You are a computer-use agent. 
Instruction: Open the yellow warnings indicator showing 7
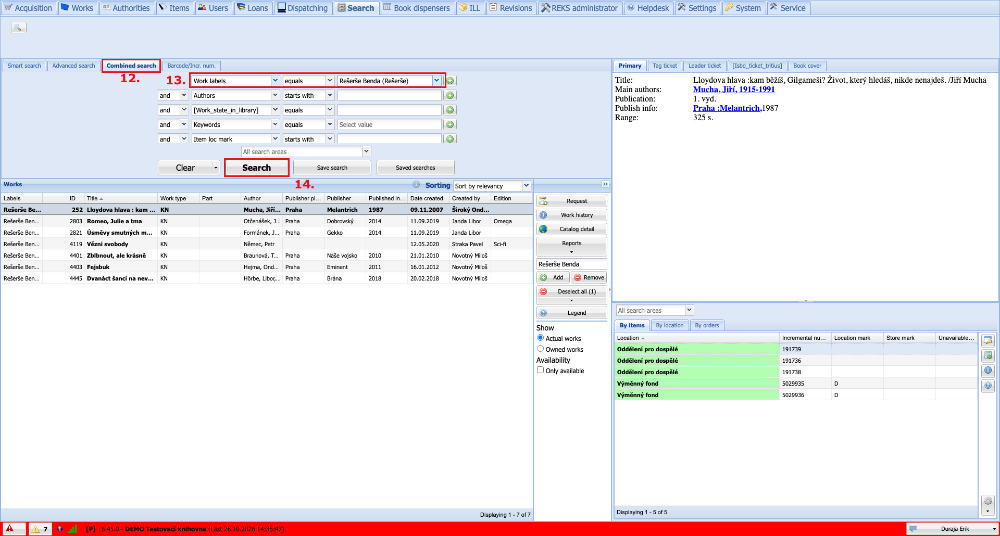(40, 529)
